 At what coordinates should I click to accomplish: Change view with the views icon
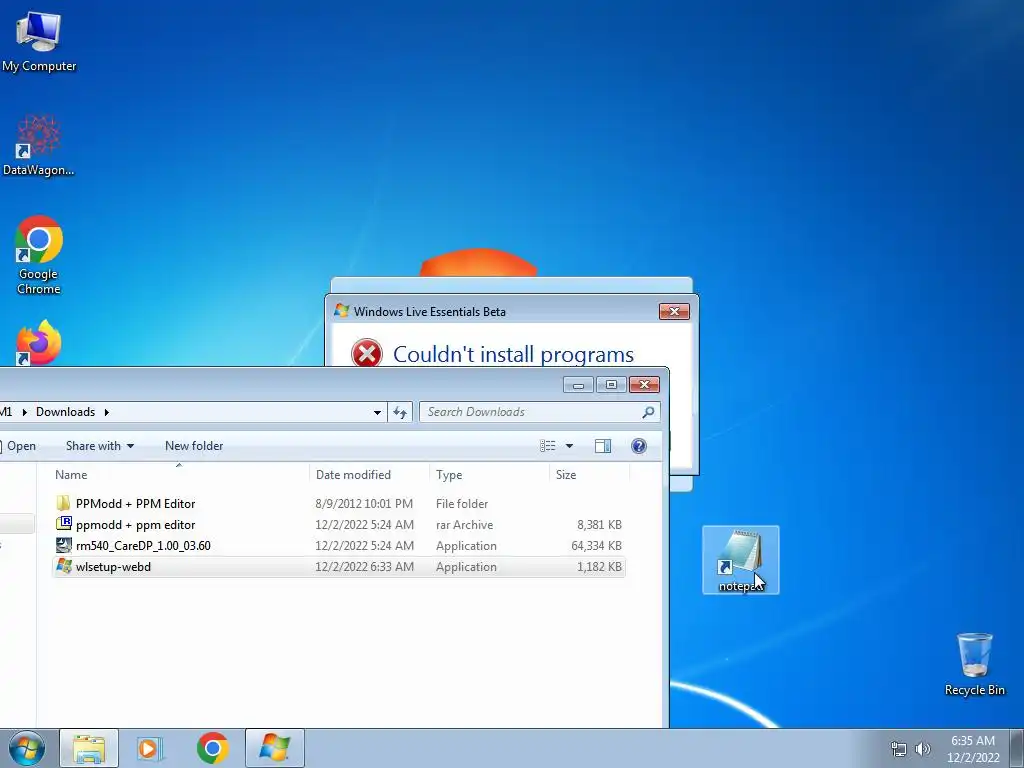[548, 446]
